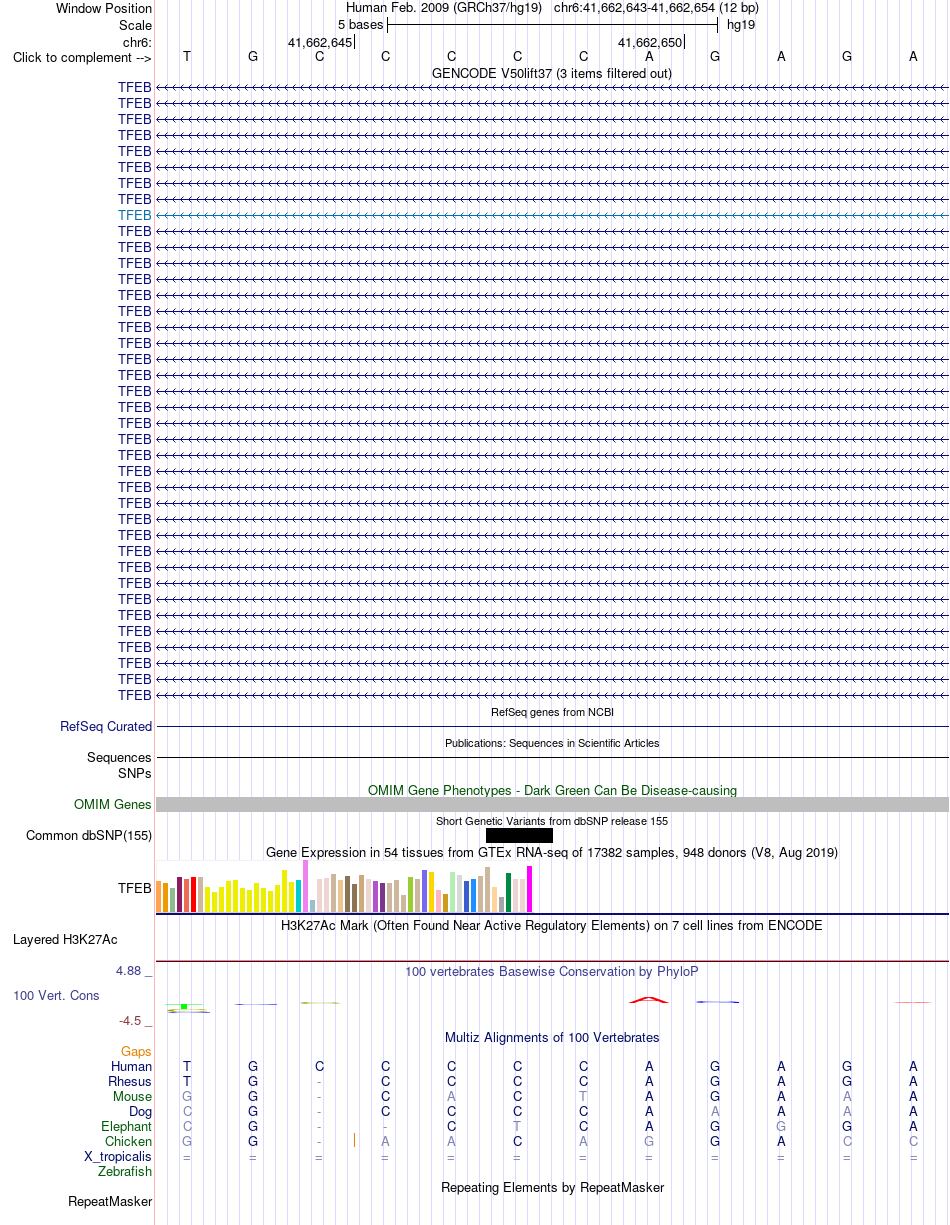Image resolution: width=950 pixels, height=1225 pixels.
Task: Open the OMIM Genes track label
Action: click(x=113, y=805)
